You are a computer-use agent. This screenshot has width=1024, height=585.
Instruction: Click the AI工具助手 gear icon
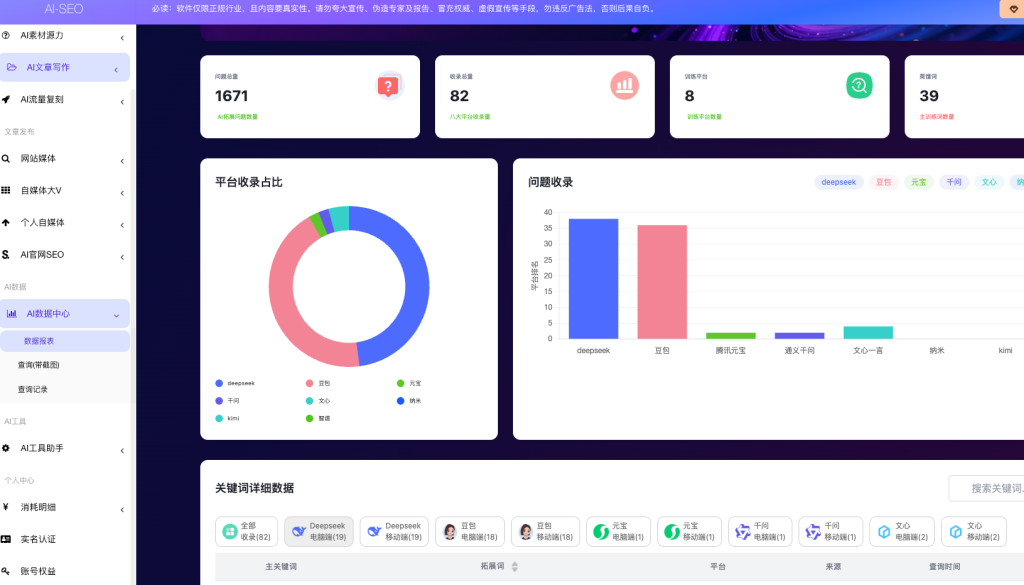pos(7,448)
